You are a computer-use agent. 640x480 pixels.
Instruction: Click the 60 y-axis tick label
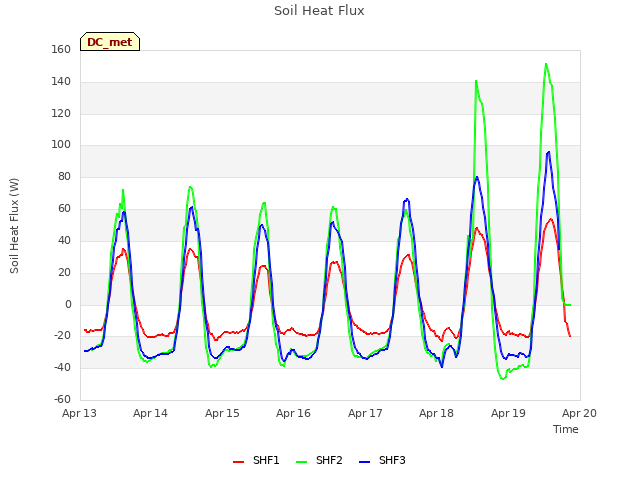tap(64, 209)
